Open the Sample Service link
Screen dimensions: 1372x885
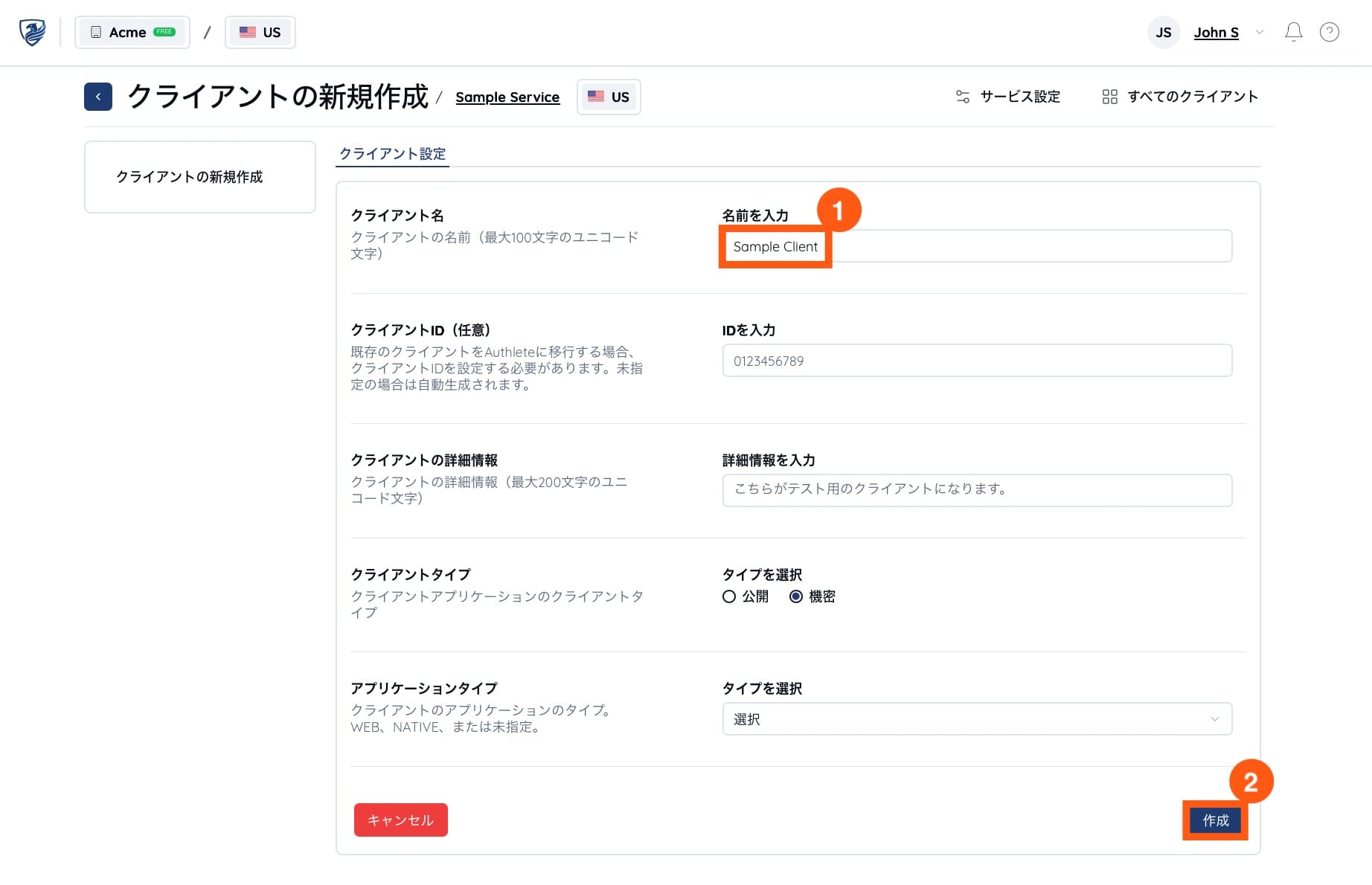click(507, 97)
